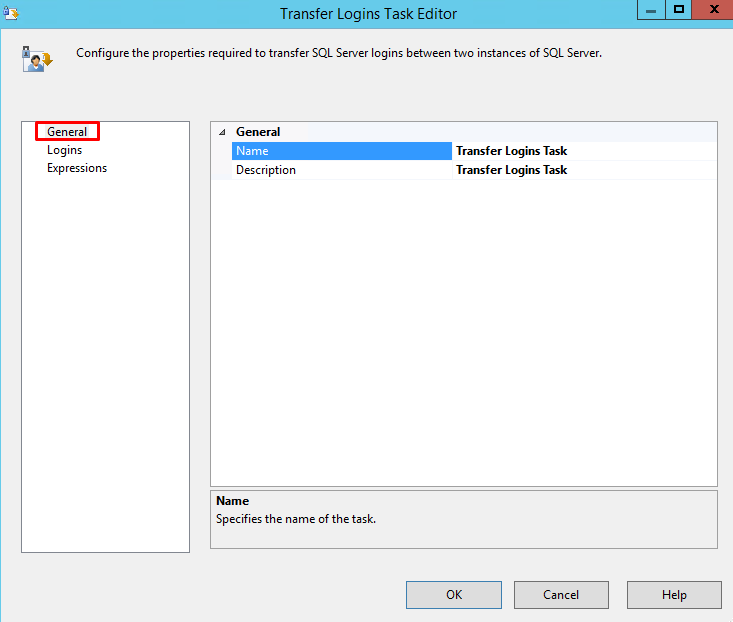The image size is (733, 622).
Task: Click the title bar system menu icon
Action: 11,13
